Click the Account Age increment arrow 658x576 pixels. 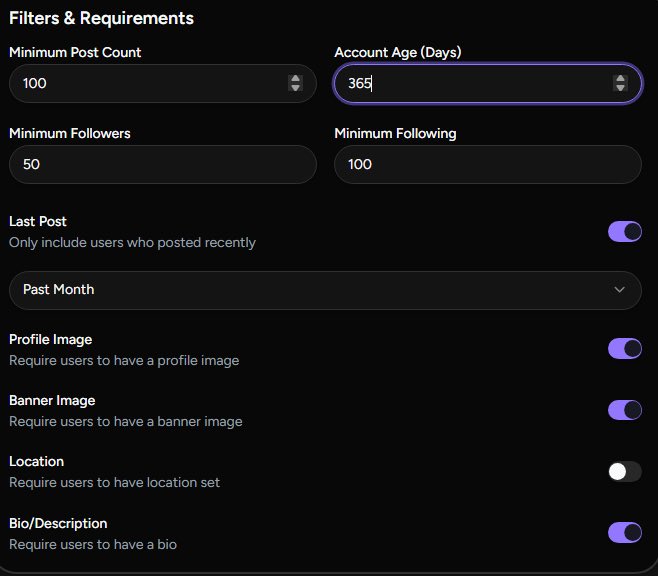(x=620, y=79)
